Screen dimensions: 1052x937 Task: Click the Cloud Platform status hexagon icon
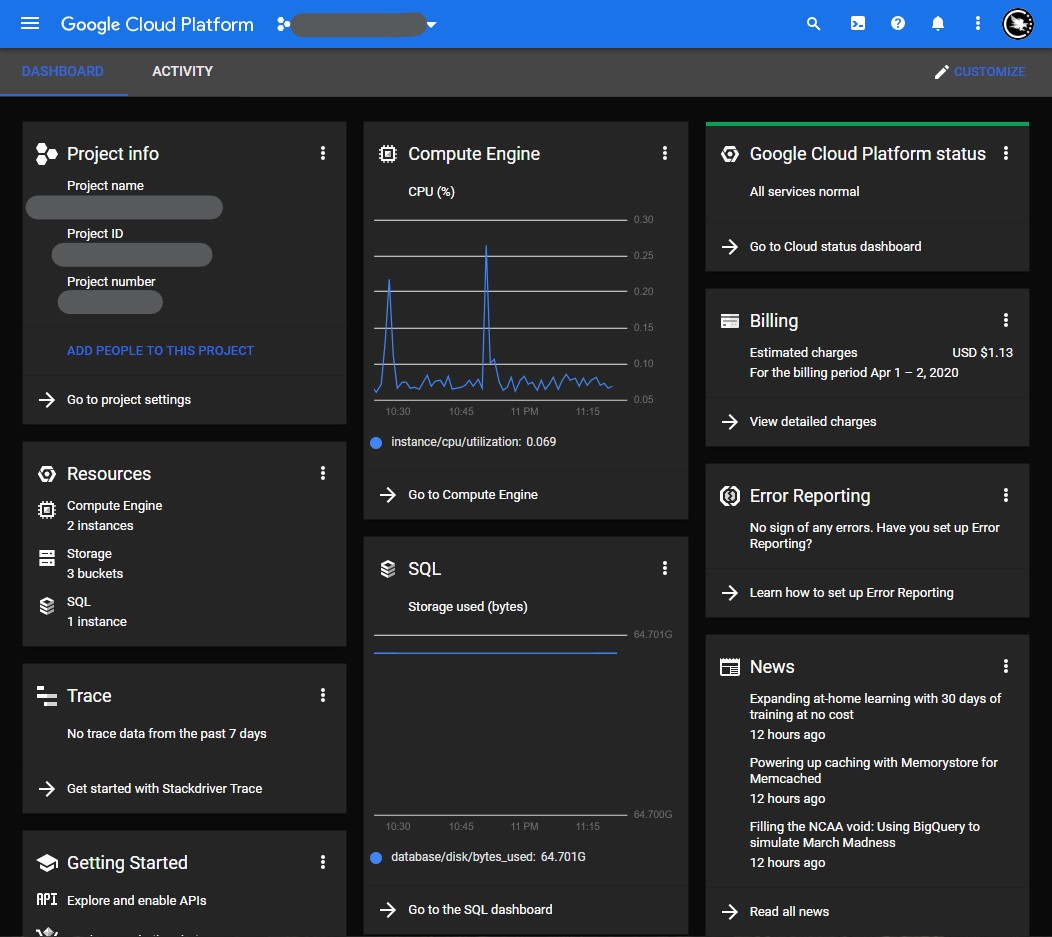(x=730, y=154)
